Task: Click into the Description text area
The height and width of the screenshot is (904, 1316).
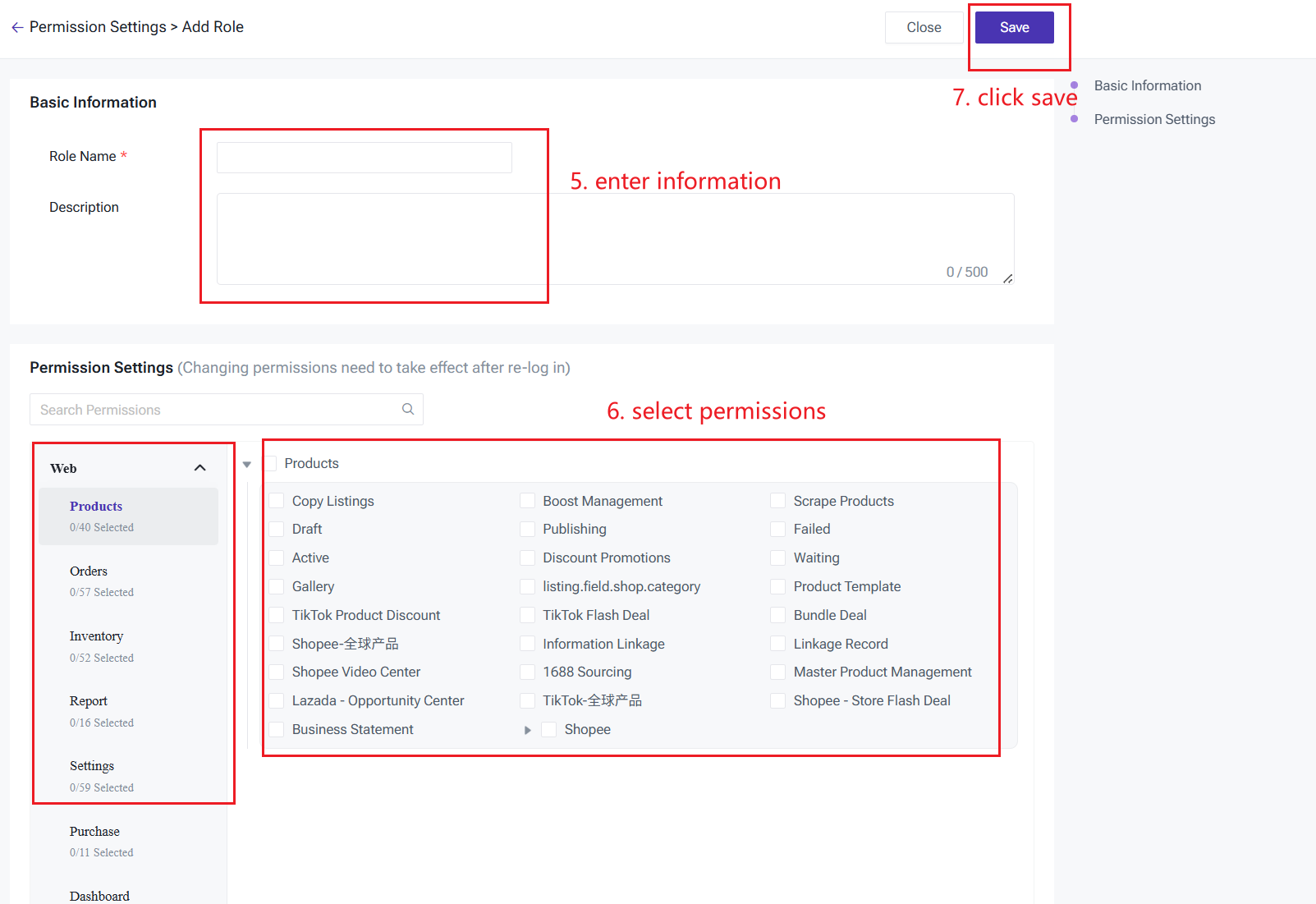Action: pyautogui.click(x=614, y=238)
